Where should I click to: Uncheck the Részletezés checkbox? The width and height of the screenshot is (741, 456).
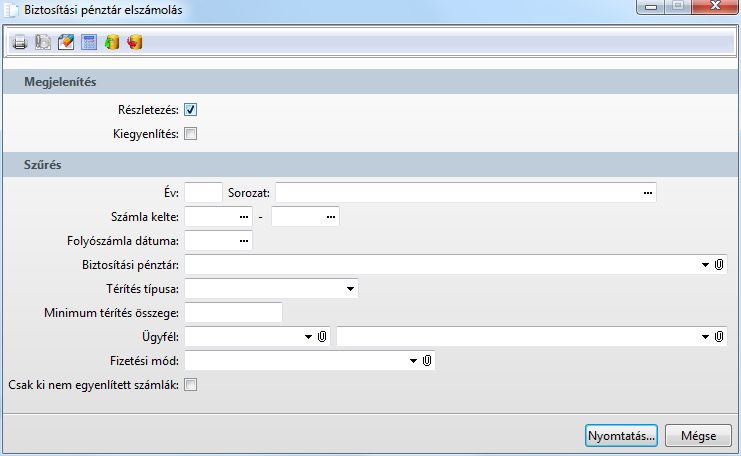190,110
